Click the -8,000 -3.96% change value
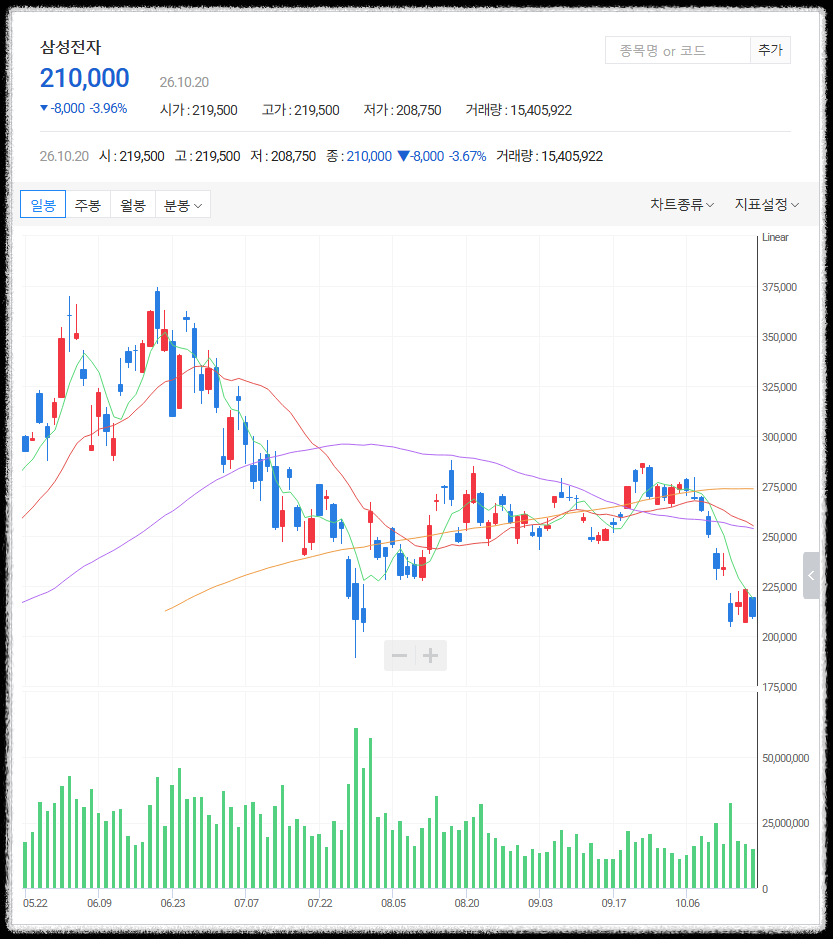833x939 pixels. (83, 108)
